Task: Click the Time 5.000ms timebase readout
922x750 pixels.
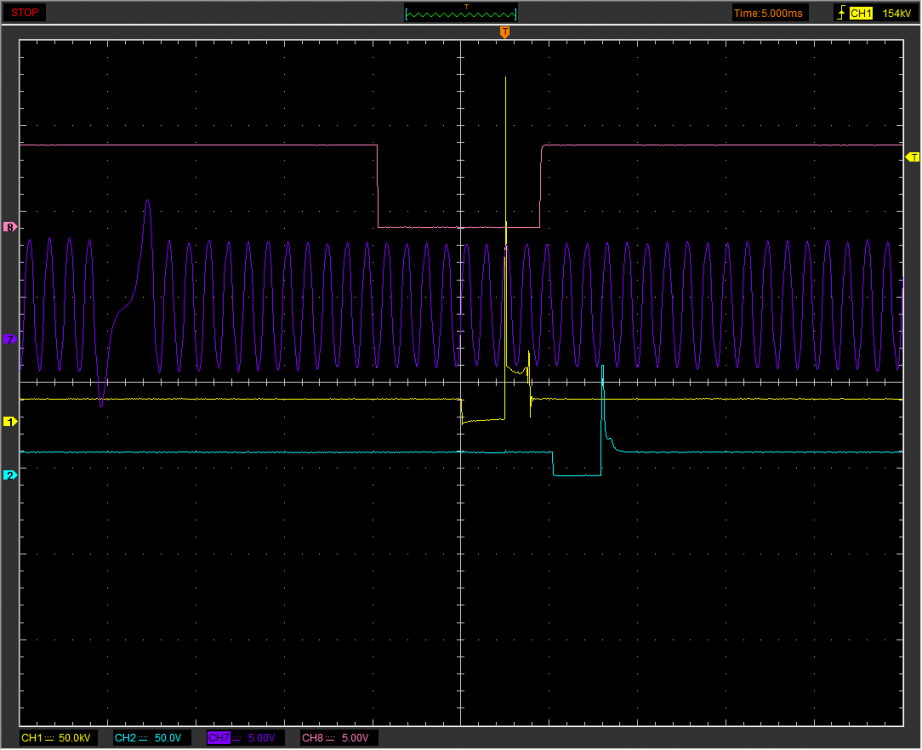Action: [767, 13]
